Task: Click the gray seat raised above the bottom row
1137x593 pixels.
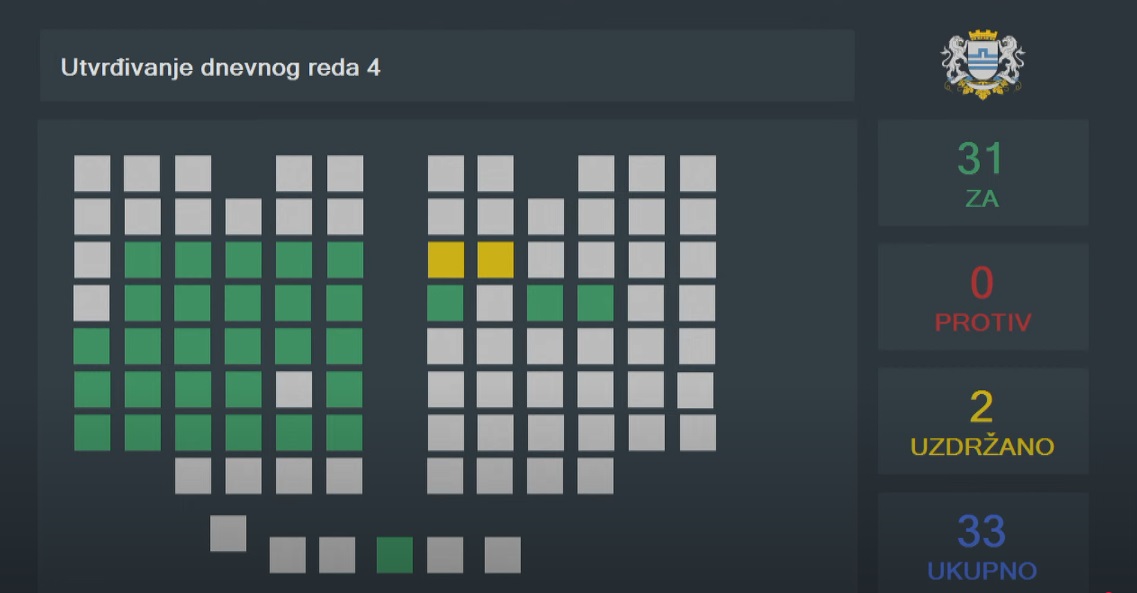Action: [228, 534]
